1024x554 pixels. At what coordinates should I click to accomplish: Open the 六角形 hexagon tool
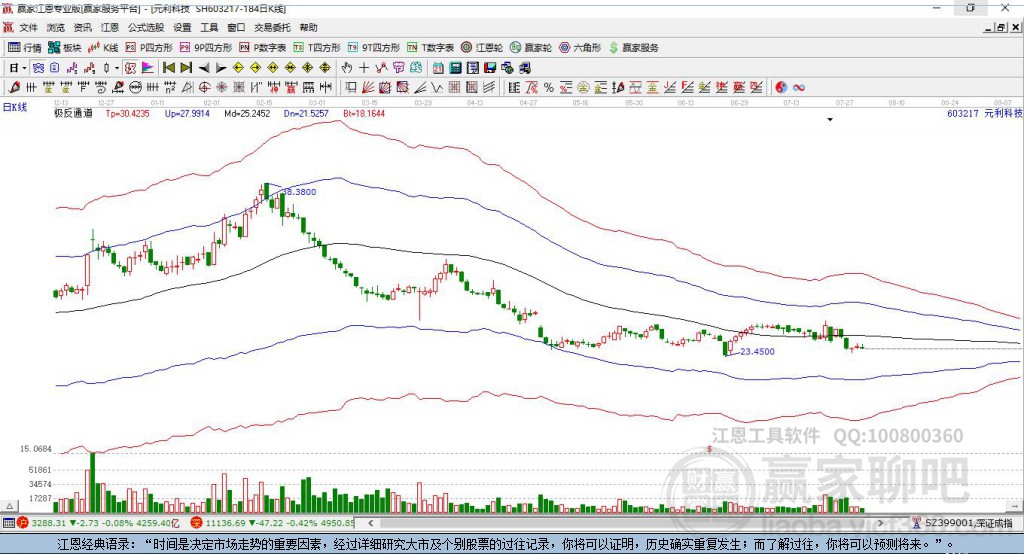[580, 48]
